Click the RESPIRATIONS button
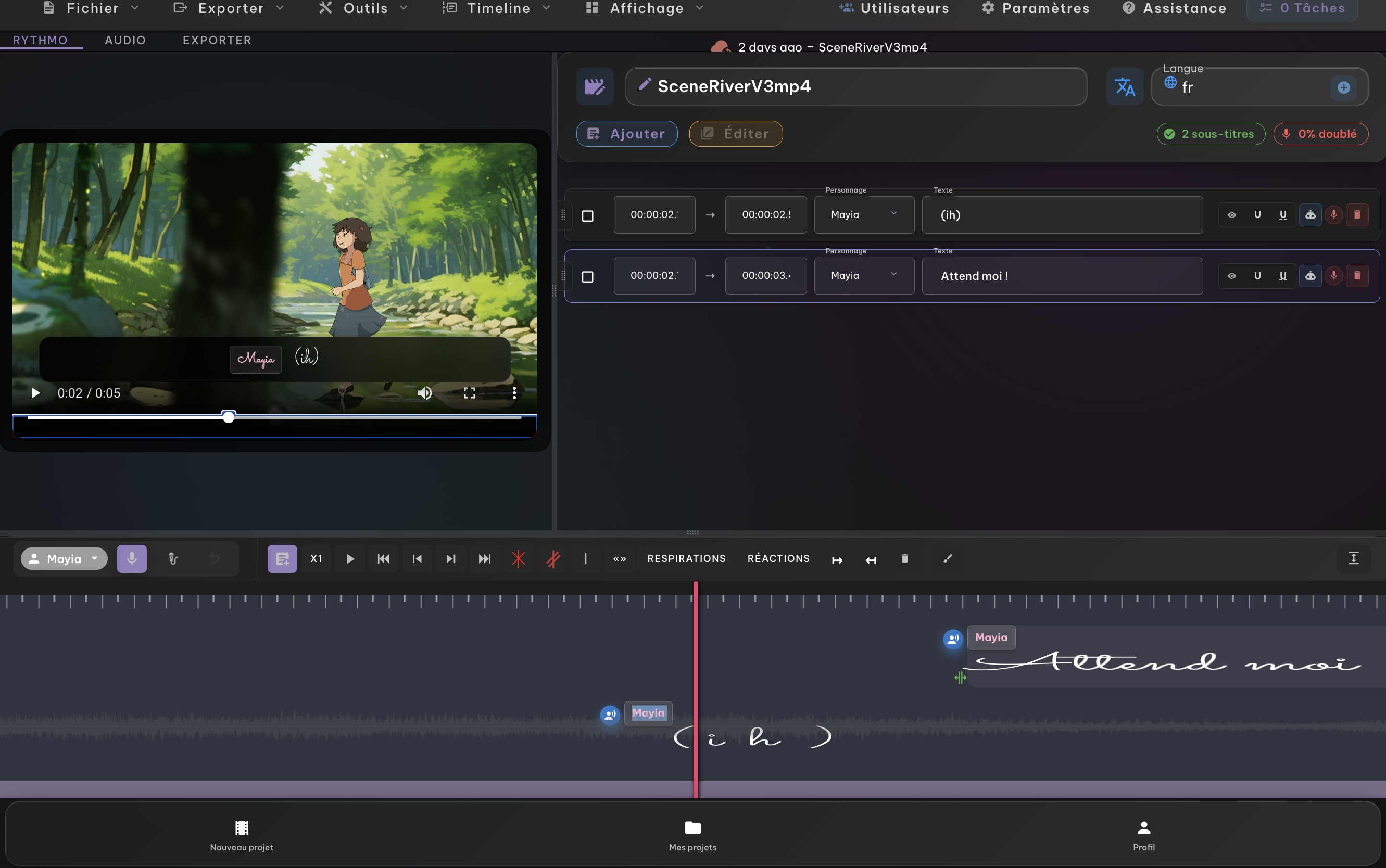 [686, 558]
